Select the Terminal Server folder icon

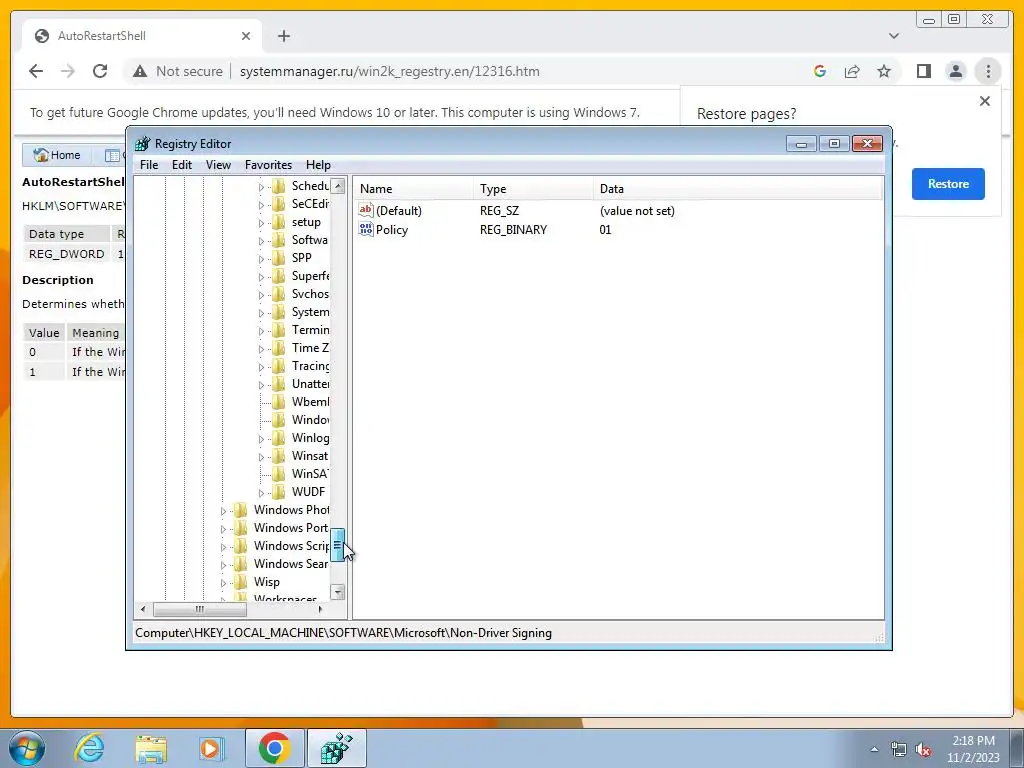279,330
